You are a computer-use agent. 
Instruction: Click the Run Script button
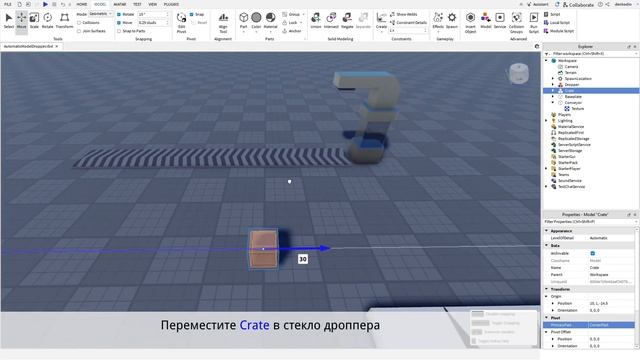533,23
